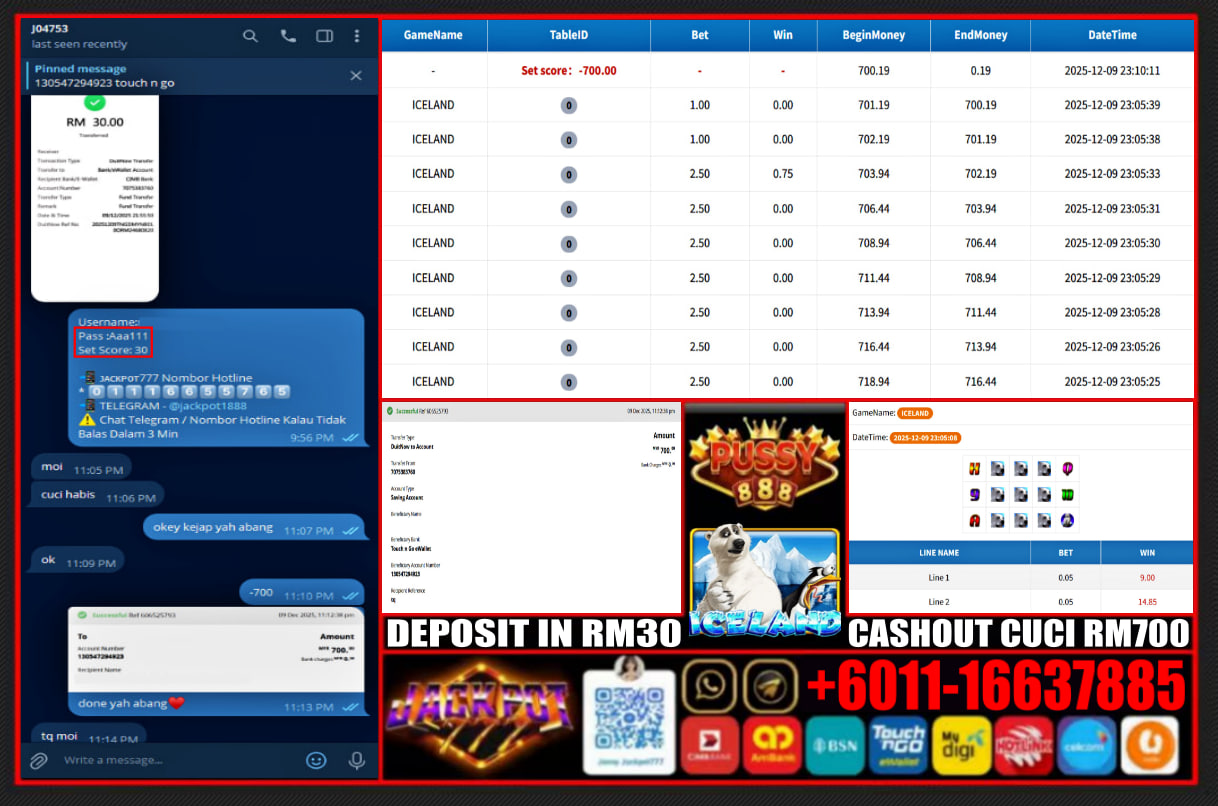
Task: Open the three-dot more options menu
Action: tap(357, 36)
